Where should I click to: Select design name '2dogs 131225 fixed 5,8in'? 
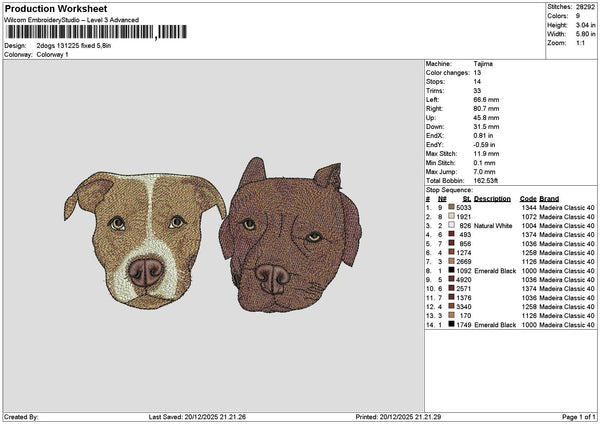pos(74,46)
